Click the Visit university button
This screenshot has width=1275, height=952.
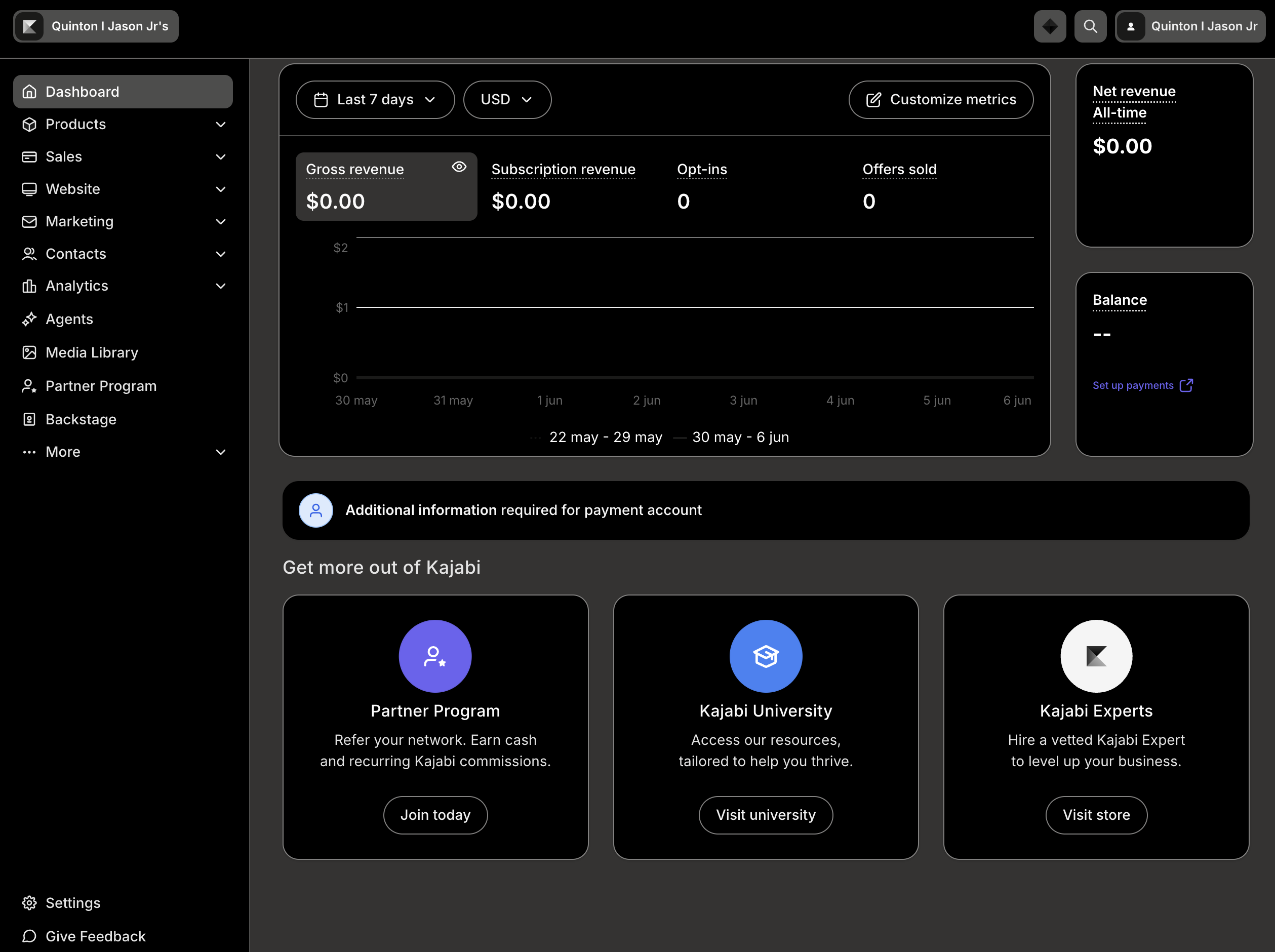click(766, 815)
